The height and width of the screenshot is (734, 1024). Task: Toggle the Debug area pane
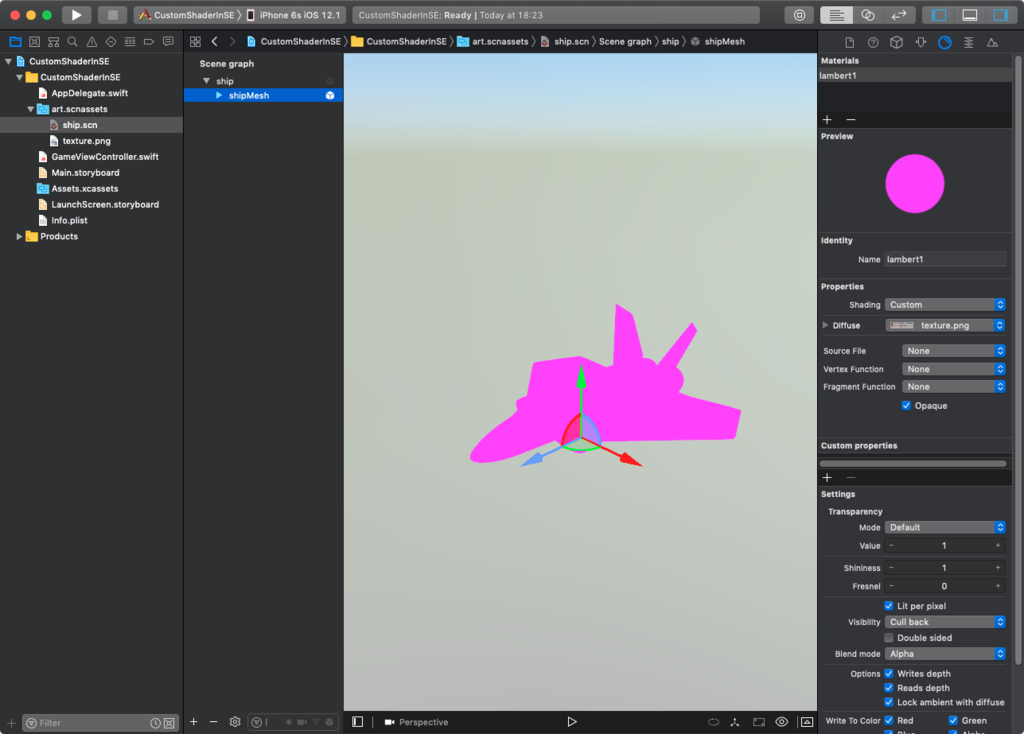[x=970, y=15]
